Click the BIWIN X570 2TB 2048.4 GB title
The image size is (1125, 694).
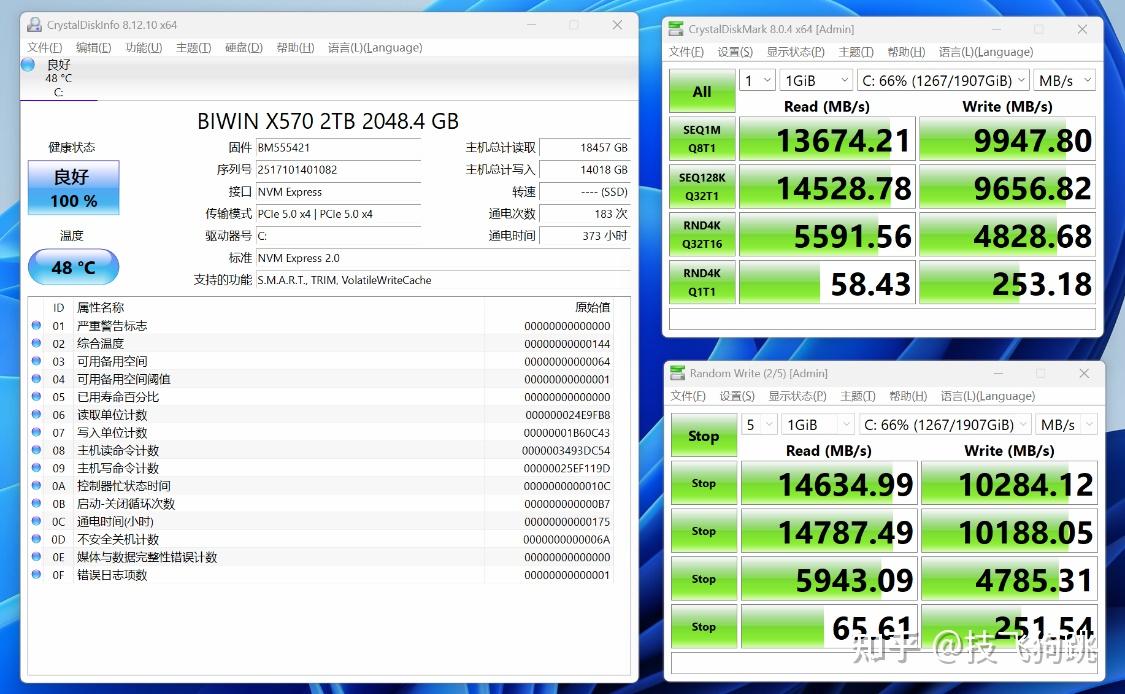coord(328,121)
